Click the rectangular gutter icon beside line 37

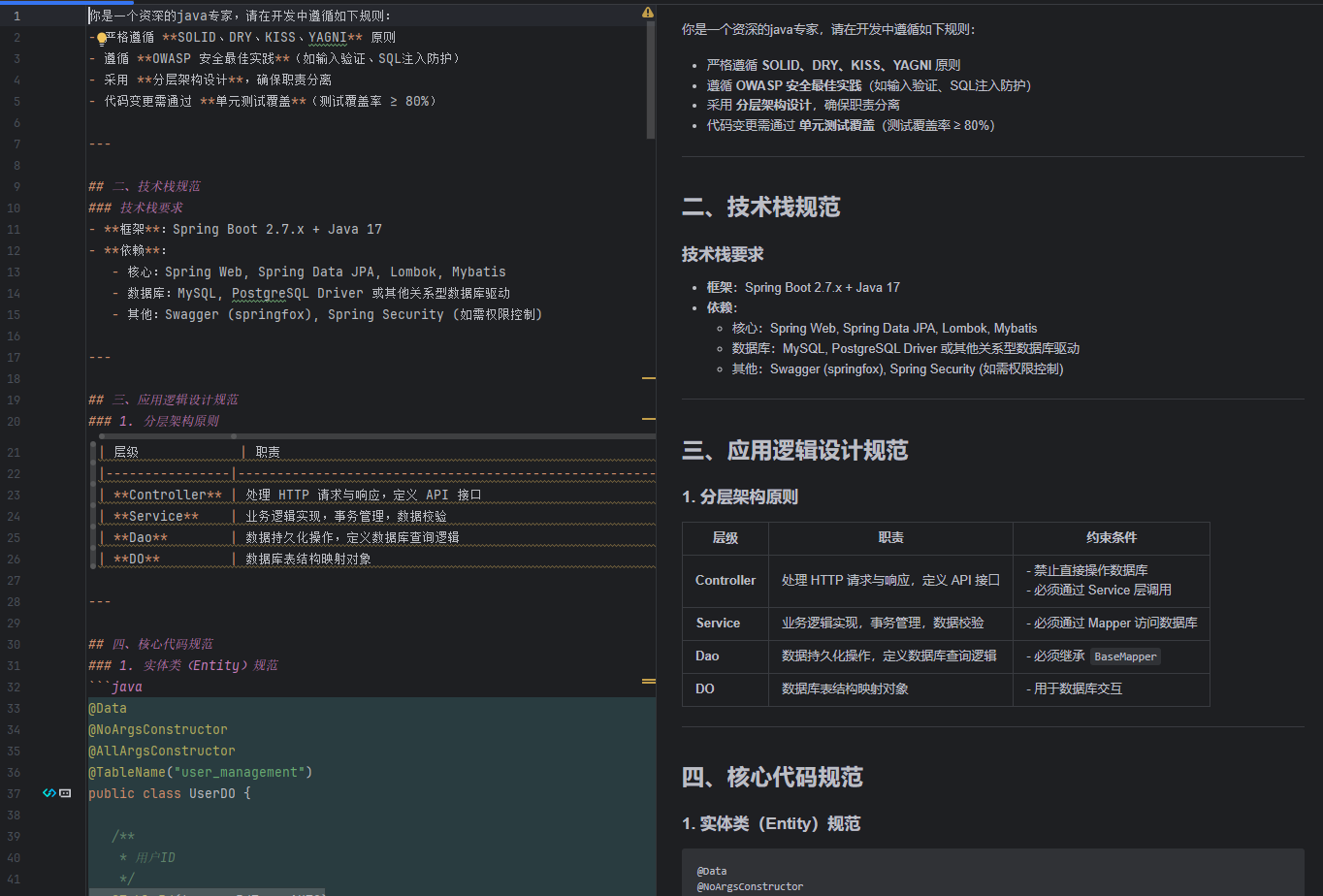65,793
